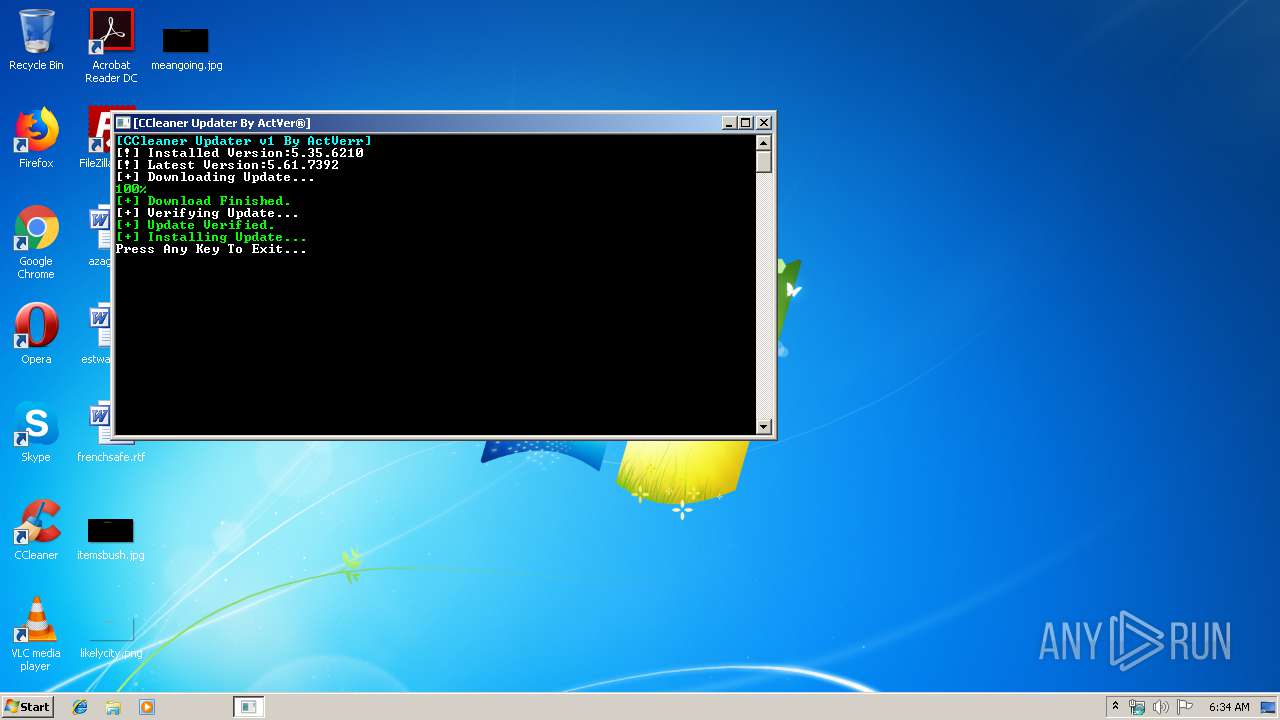Show hidden tray icons arrow
1280x720 pixels.
[x=1115, y=706]
